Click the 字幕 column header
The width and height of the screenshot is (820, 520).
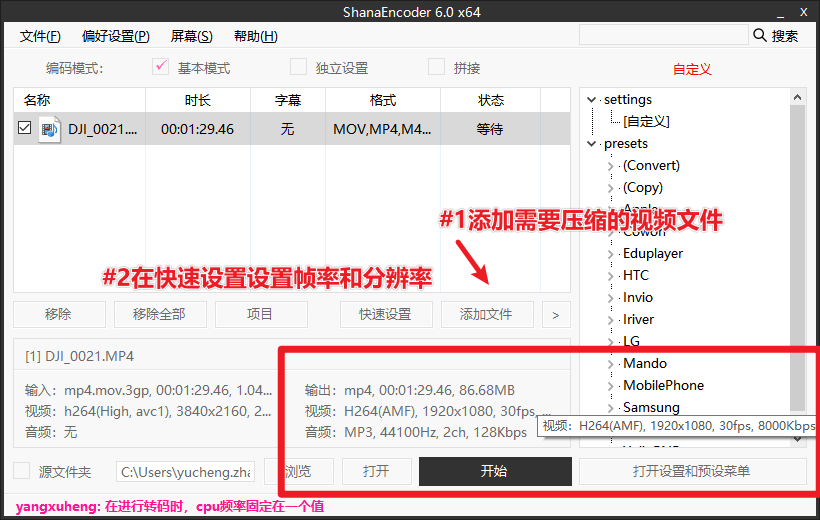coord(288,100)
